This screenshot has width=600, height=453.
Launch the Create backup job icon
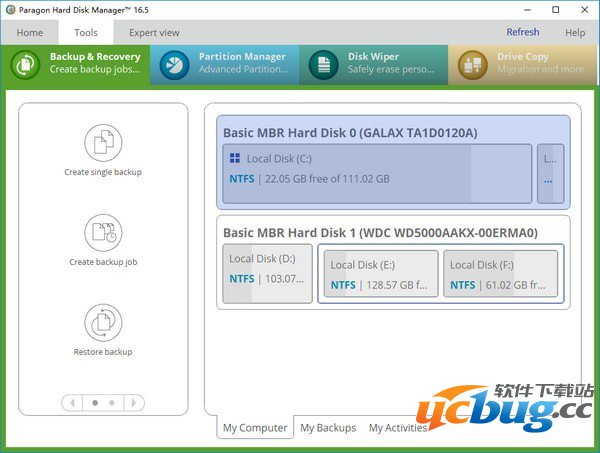click(103, 233)
